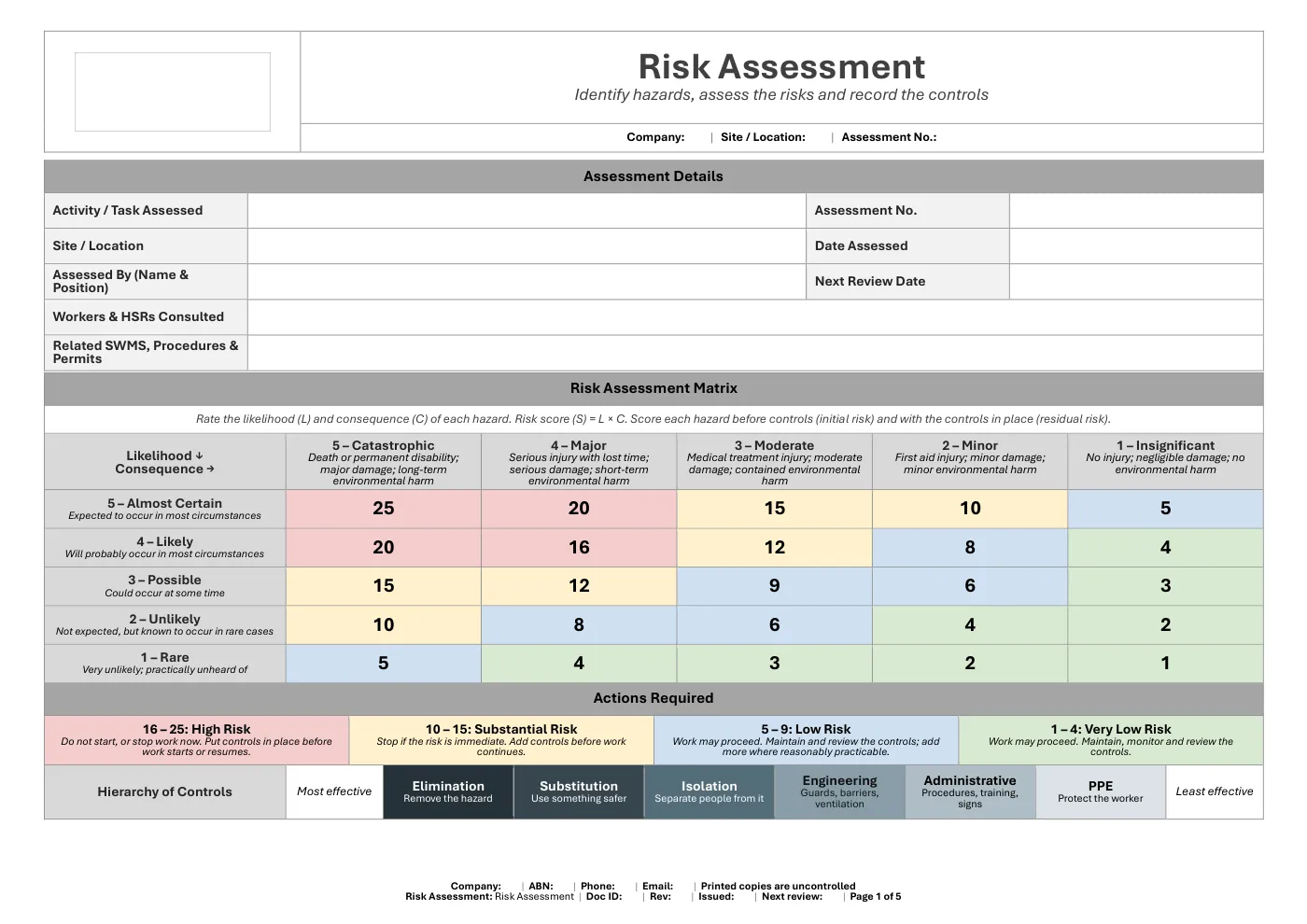This screenshot has height=924, width=1307.
Task: Select the '10 – 15: Substantial Risk' action box
Action: coord(501,741)
